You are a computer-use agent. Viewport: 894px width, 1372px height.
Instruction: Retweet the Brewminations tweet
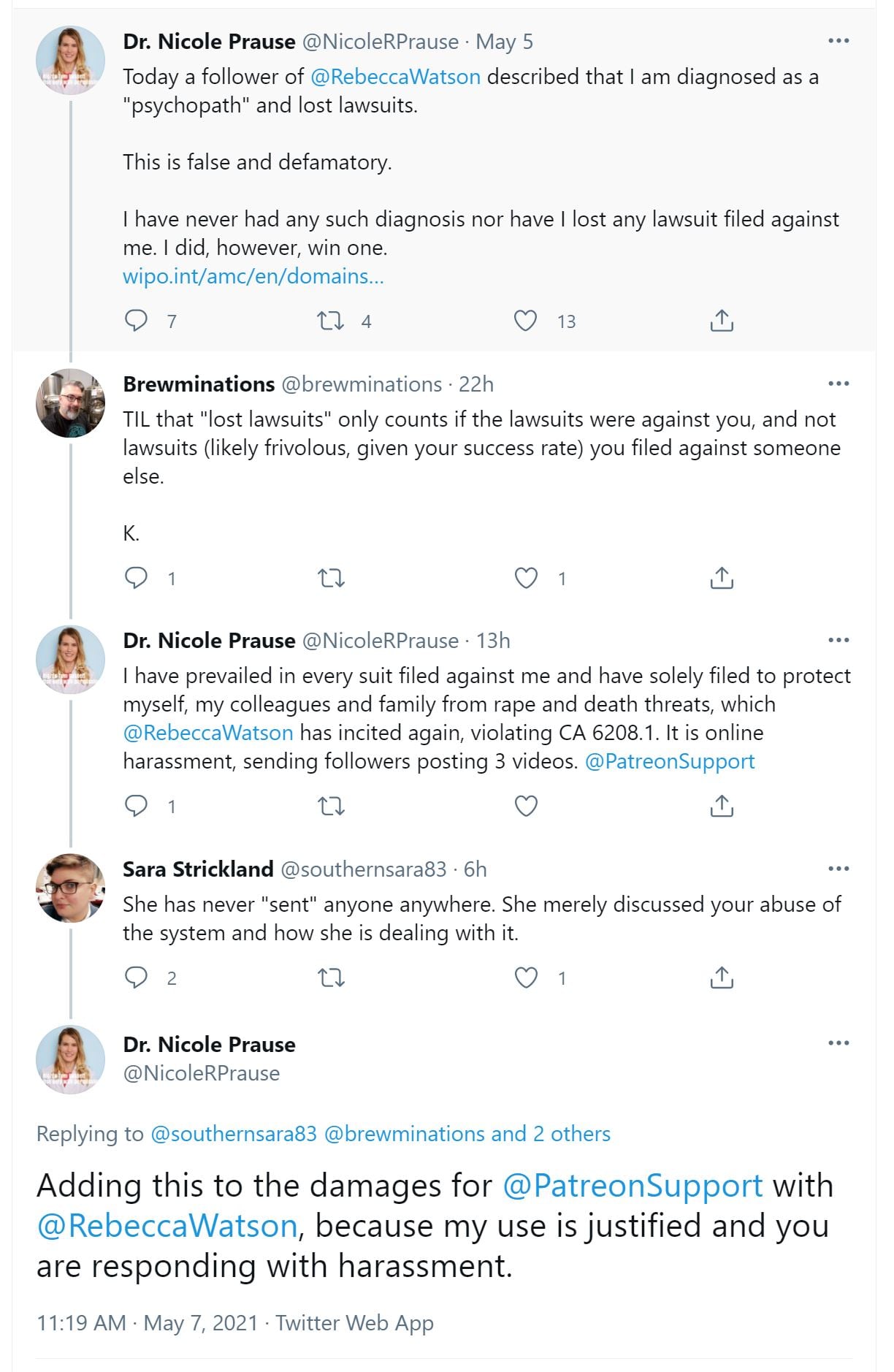[x=331, y=579]
